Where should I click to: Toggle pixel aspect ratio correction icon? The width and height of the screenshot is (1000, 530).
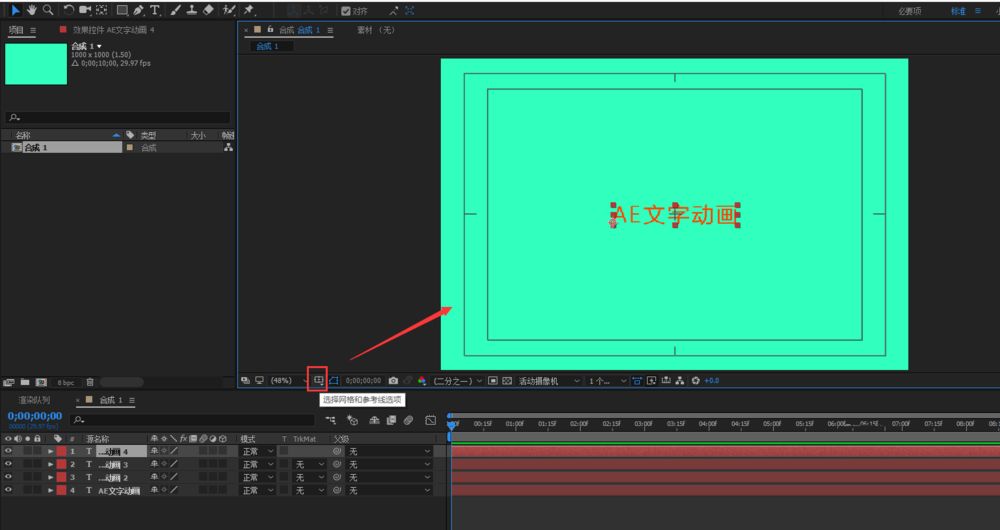(636, 381)
